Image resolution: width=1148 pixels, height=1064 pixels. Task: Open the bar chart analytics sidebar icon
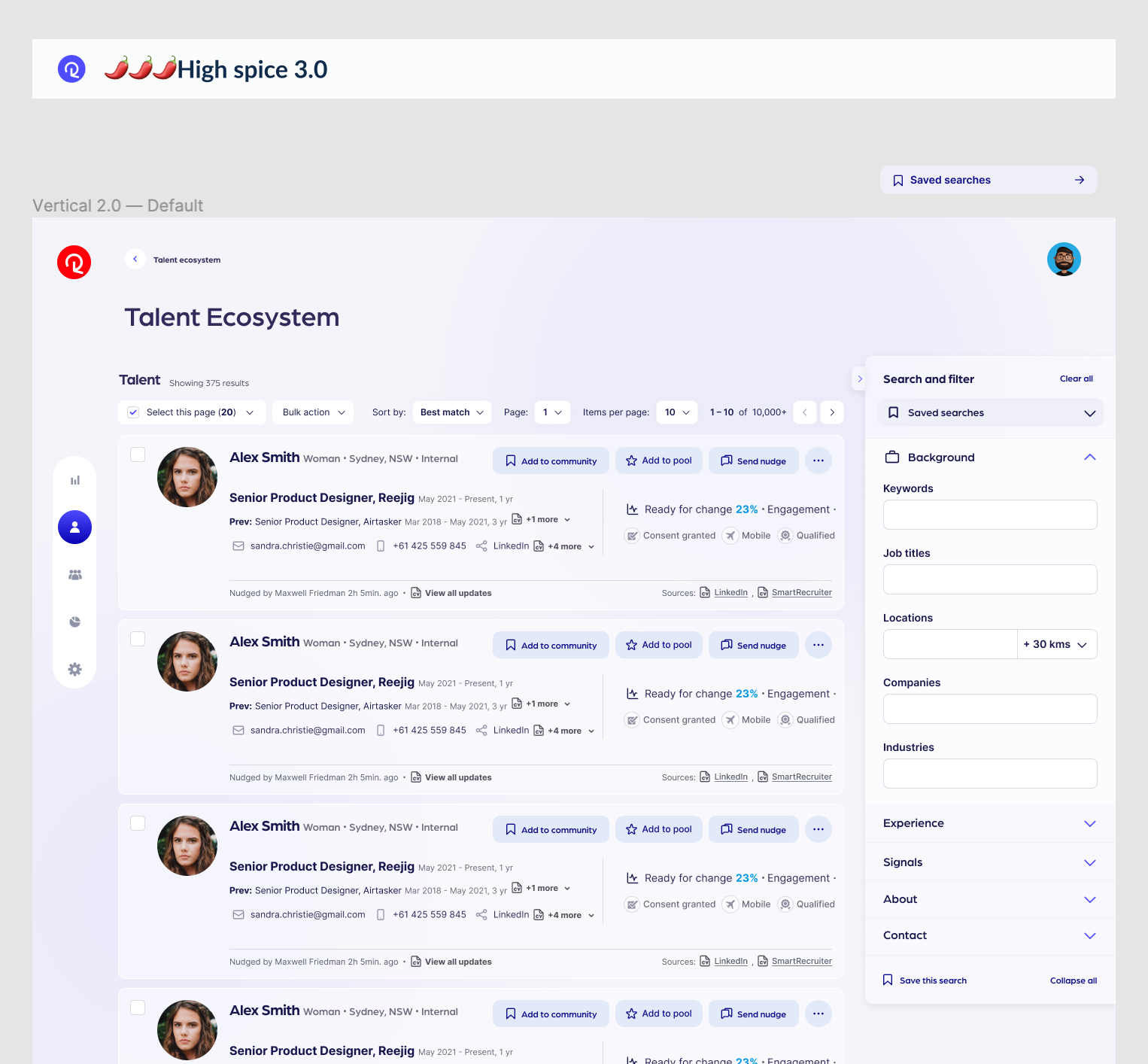pos(74,480)
